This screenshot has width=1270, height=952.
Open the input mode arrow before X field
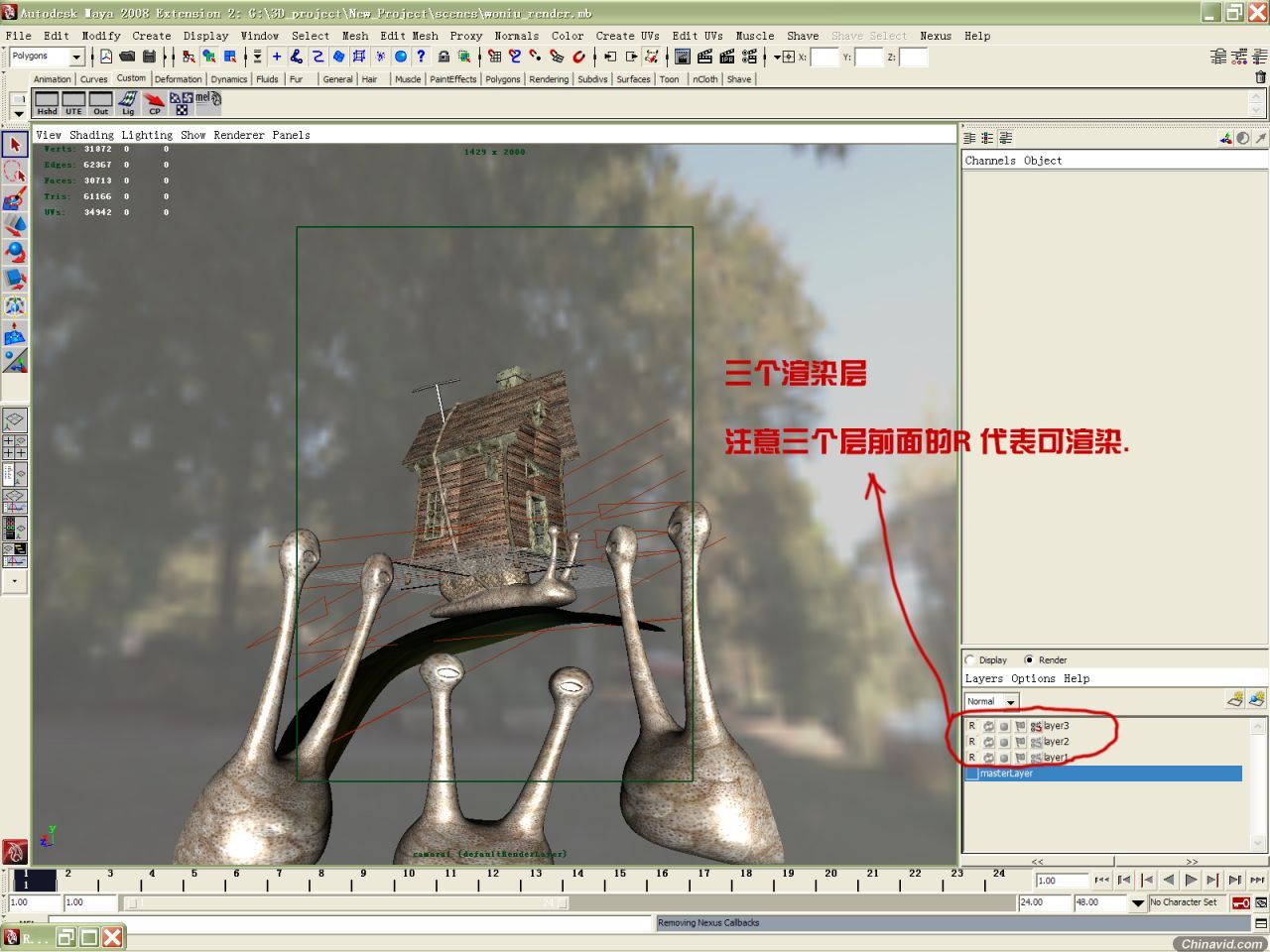point(777,58)
